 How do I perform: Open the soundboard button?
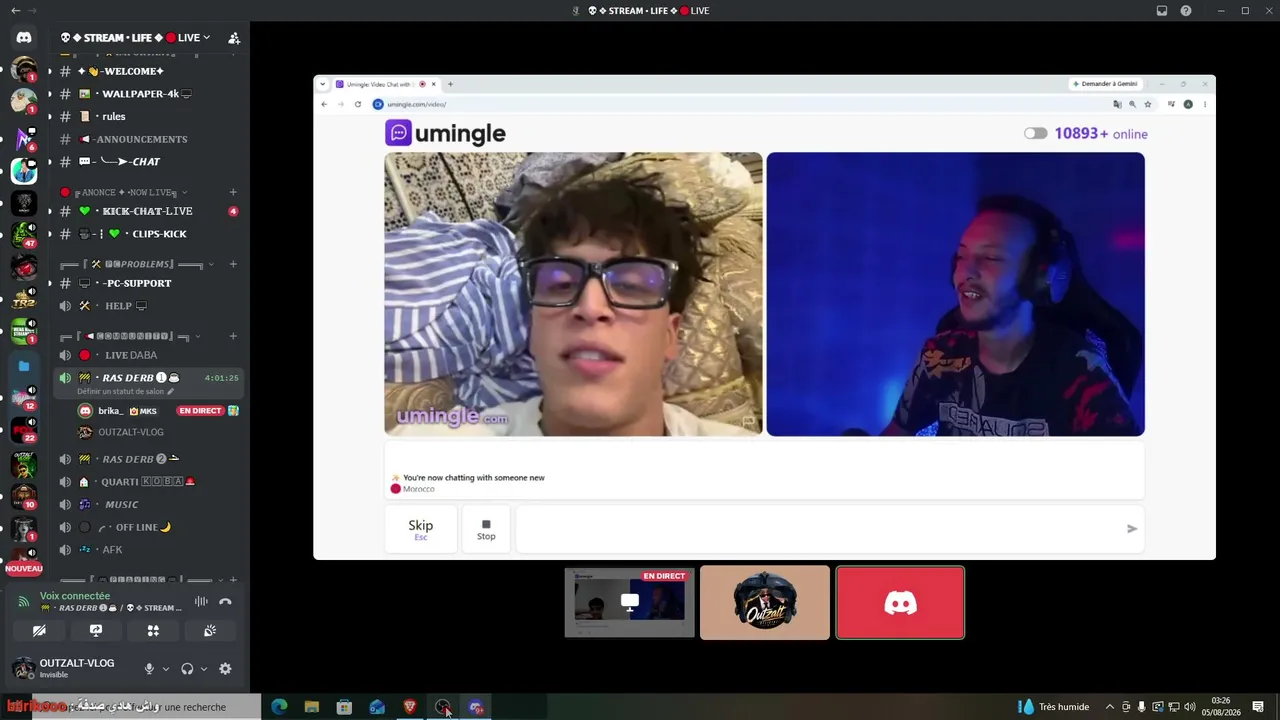point(210,631)
